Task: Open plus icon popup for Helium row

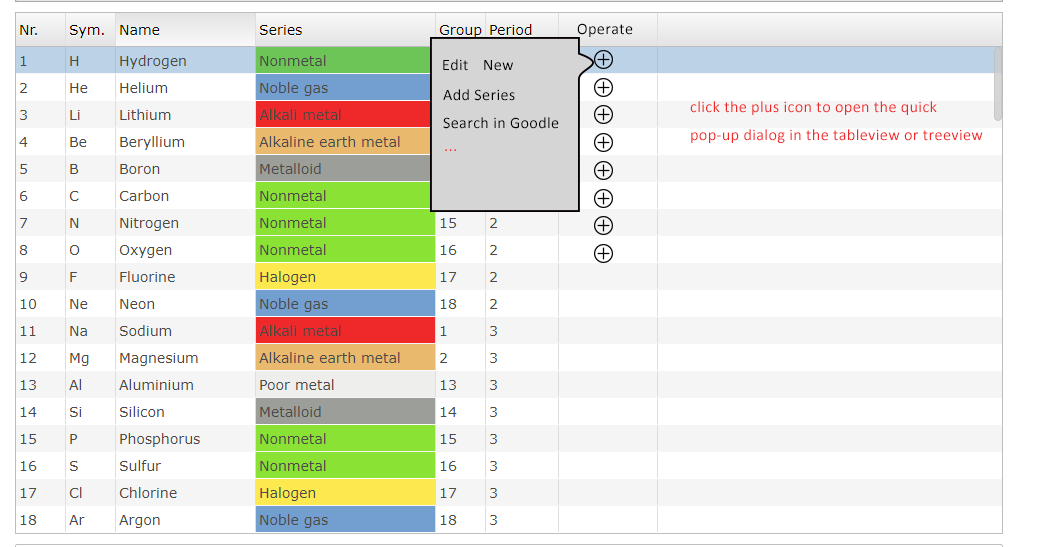Action: (x=603, y=88)
